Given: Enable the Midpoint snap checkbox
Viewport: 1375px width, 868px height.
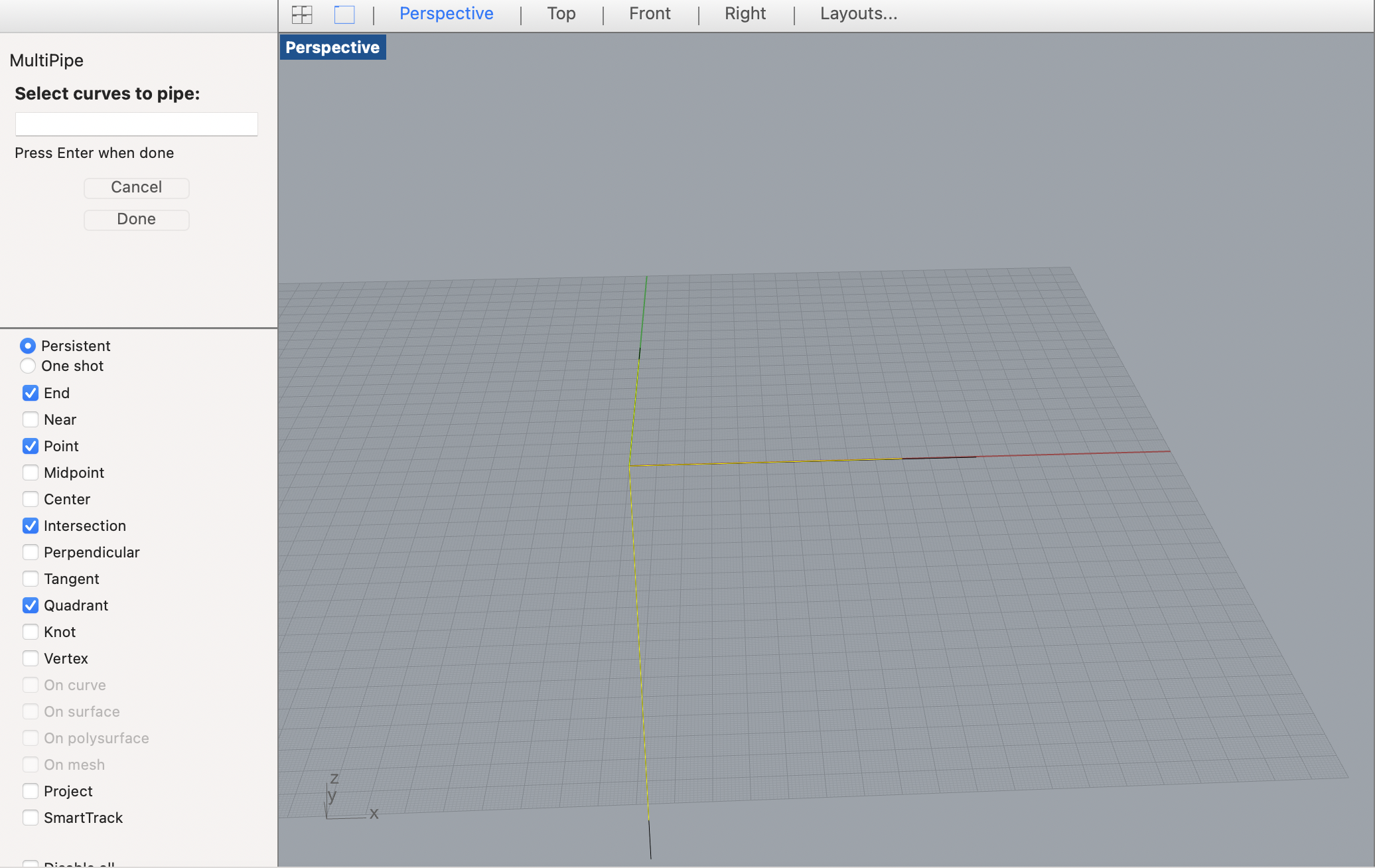Looking at the screenshot, I should click(31, 472).
